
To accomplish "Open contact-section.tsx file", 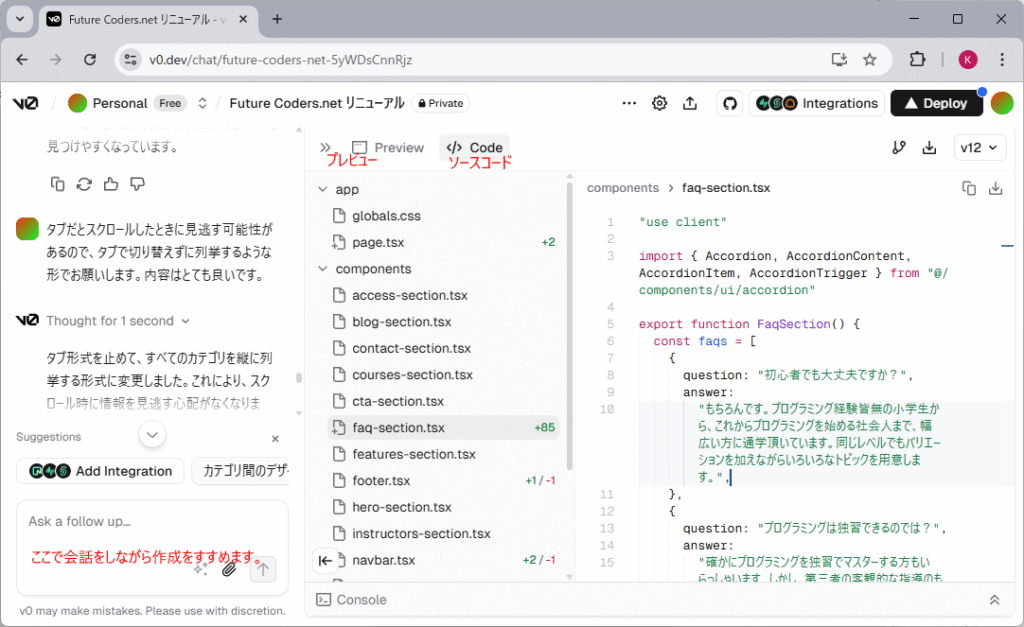I will [x=411, y=348].
